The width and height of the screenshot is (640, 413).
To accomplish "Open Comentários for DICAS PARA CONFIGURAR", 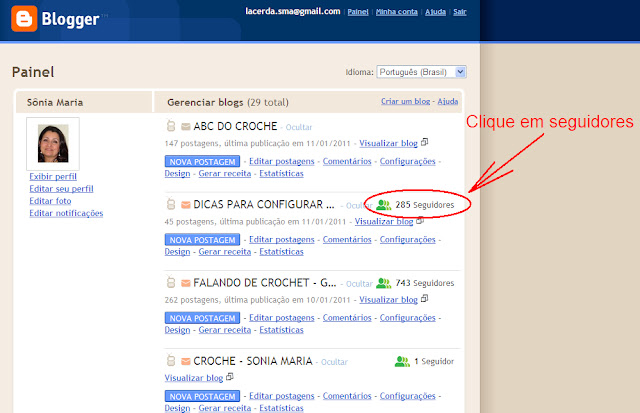I will click(x=347, y=240).
